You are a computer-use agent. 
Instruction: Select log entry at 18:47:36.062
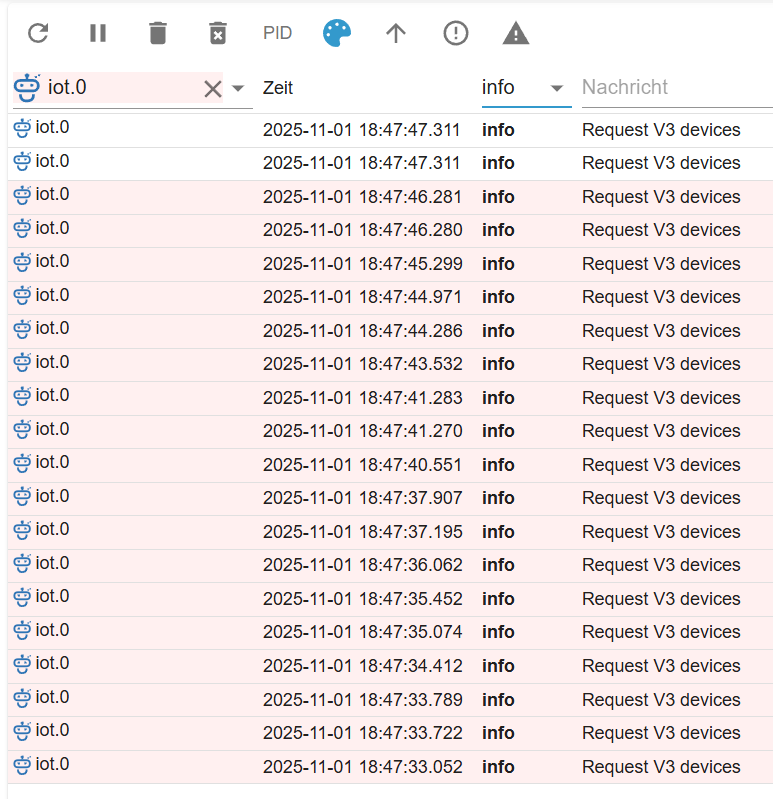point(390,565)
